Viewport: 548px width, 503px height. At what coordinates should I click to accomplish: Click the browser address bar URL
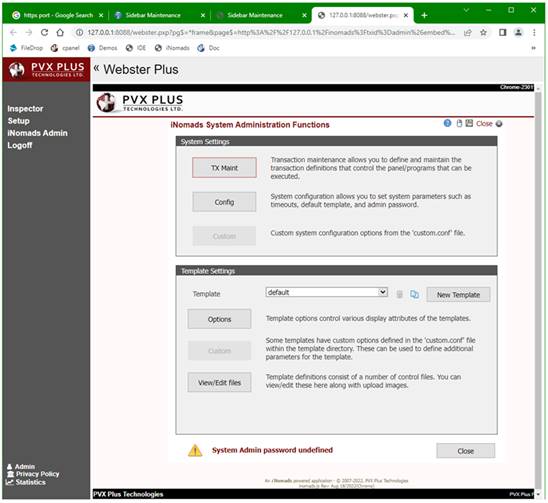[271, 33]
